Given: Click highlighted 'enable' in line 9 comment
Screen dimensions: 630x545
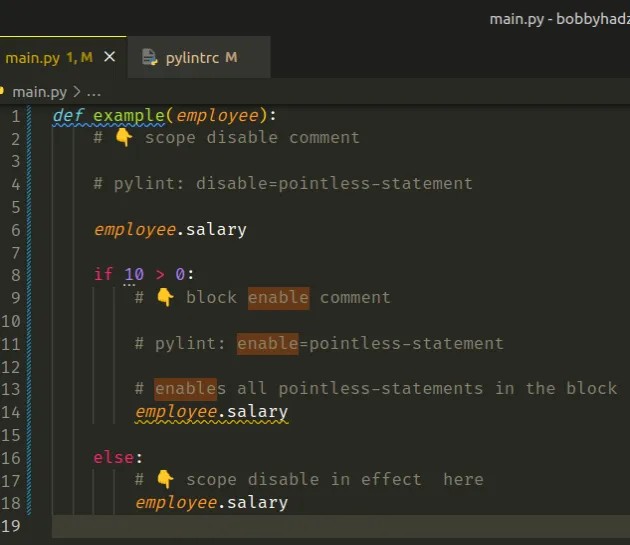Looking at the screenshot, I should [278, 297].
